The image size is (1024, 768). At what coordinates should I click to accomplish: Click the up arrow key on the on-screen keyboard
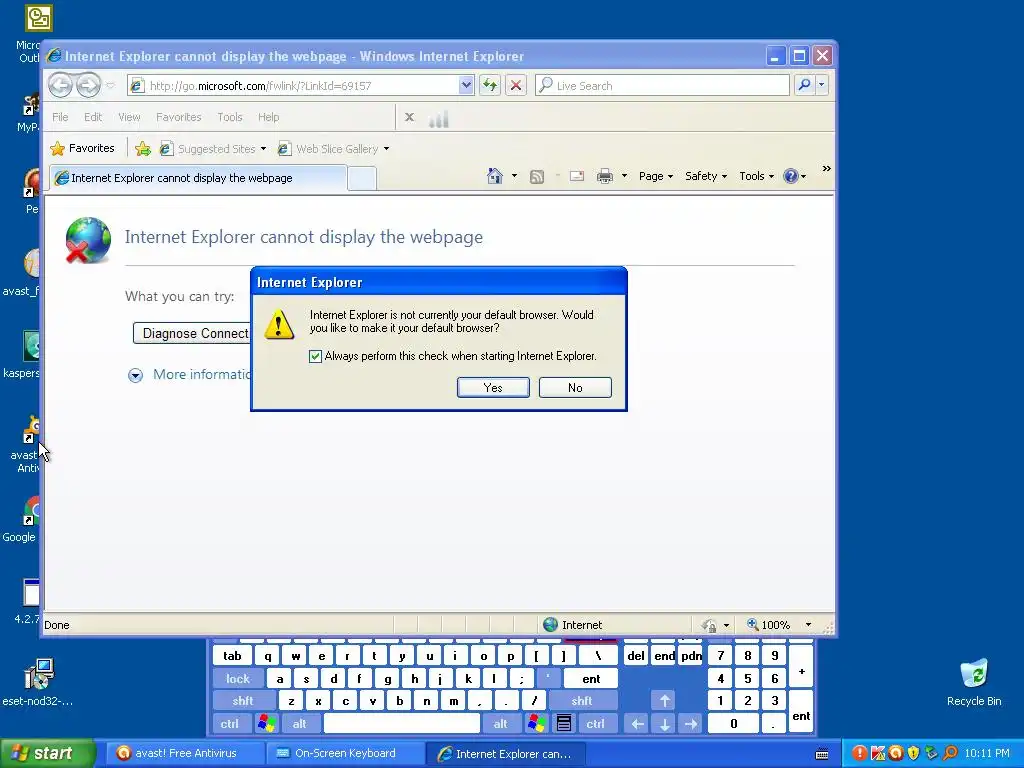point(664,701)
